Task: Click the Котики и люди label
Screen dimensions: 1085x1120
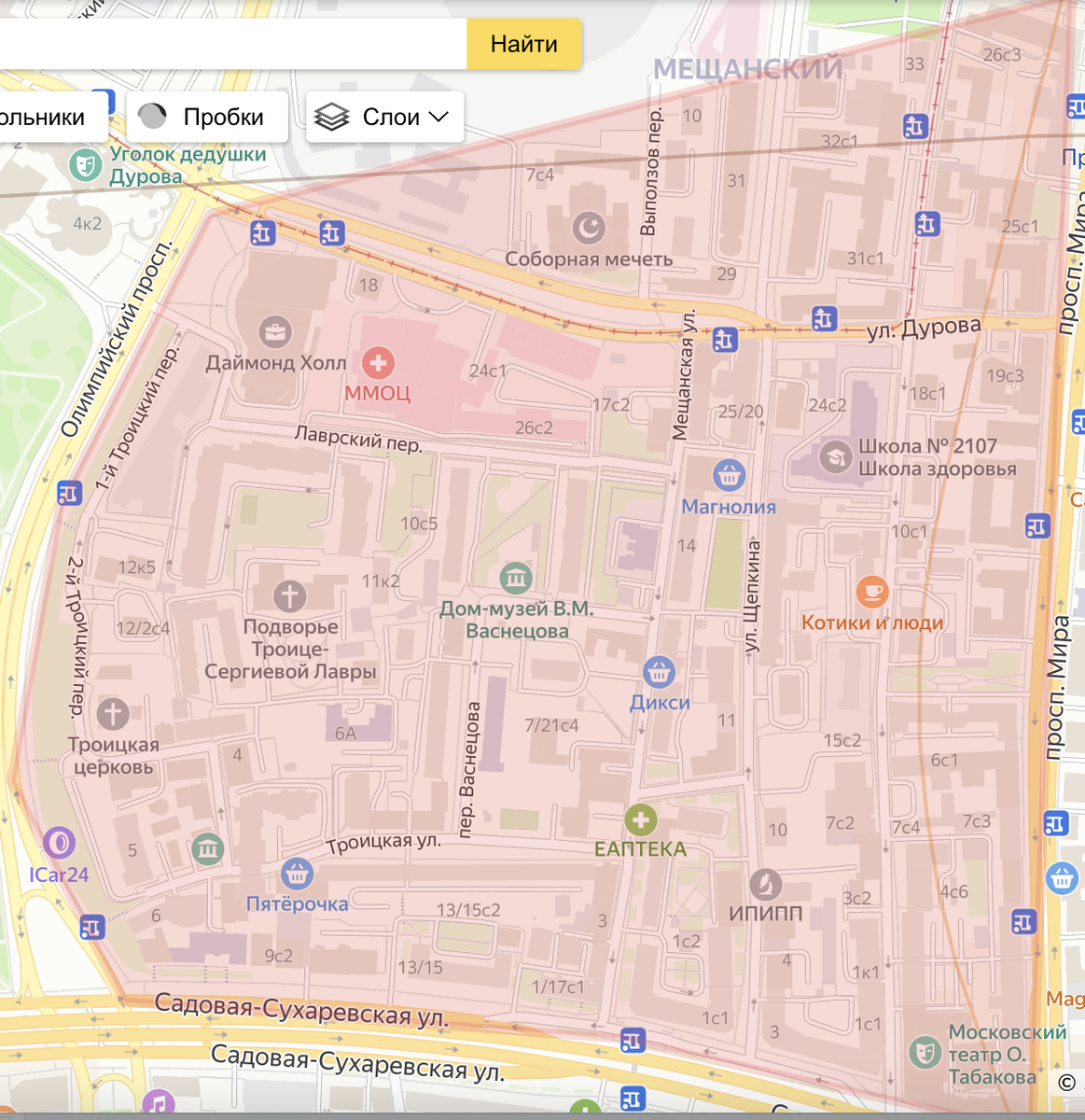Action: coord(872,623)
